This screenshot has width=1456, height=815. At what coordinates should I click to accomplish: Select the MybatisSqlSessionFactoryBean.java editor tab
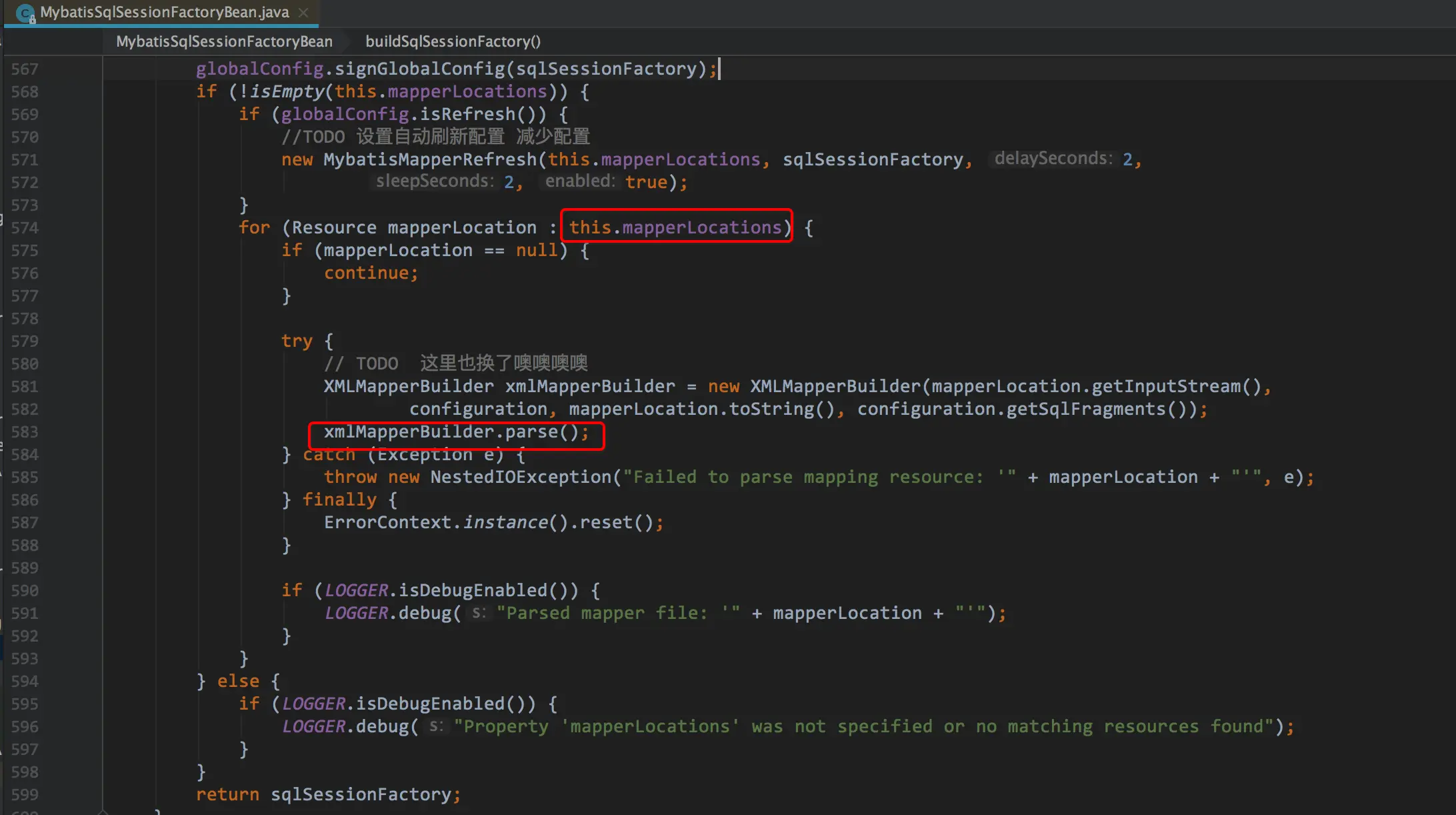click(164, 13)
